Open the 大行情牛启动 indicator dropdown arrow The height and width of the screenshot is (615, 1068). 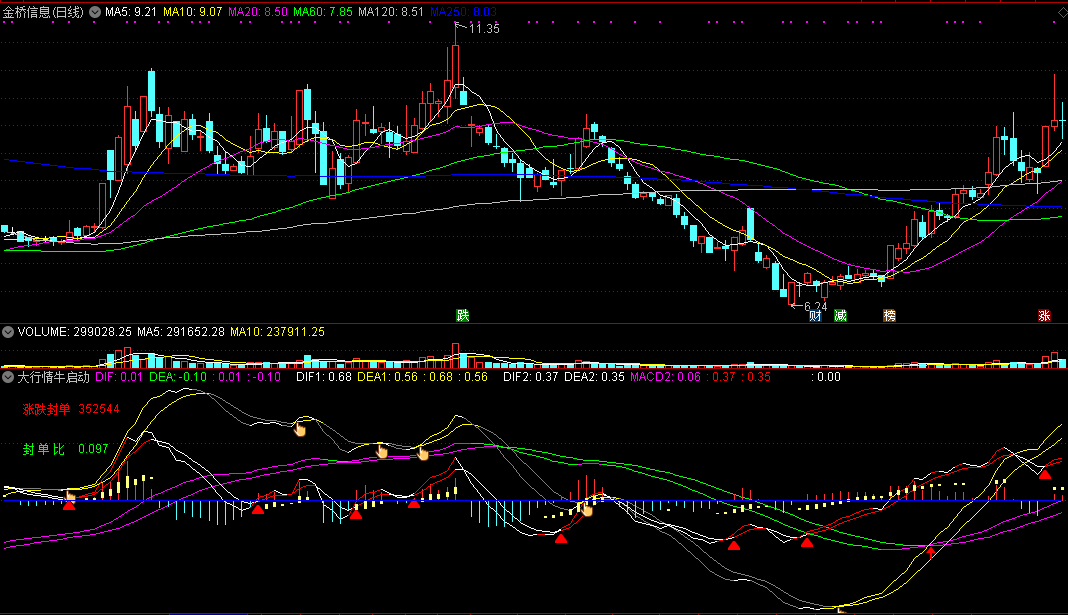tap(8, 377)
